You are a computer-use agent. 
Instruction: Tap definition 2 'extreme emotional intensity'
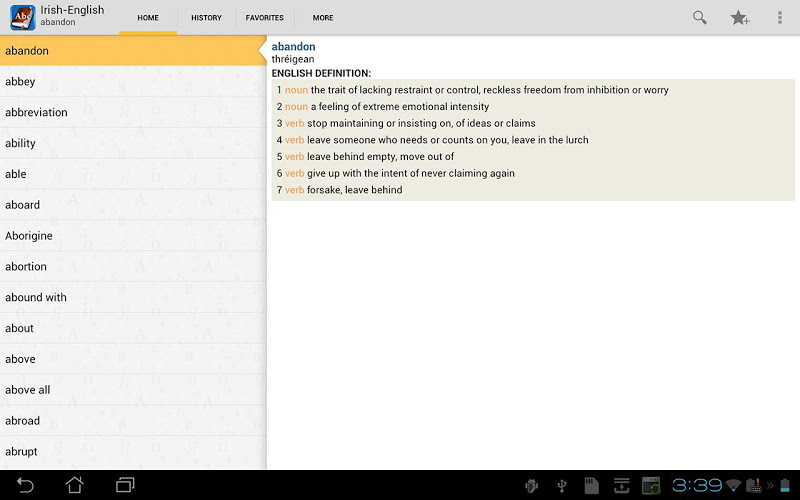coord(383,107)
